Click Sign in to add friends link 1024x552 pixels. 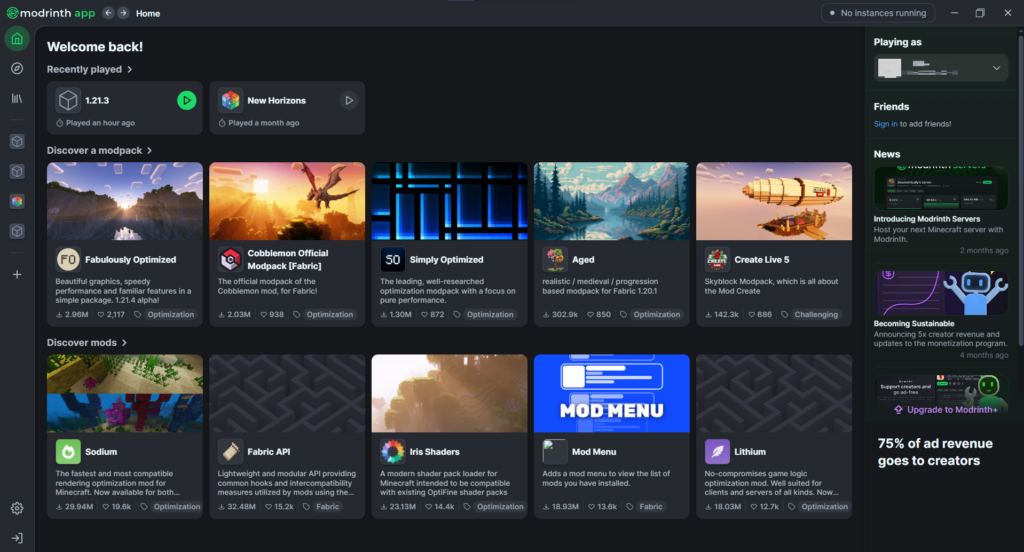(885, 124)
